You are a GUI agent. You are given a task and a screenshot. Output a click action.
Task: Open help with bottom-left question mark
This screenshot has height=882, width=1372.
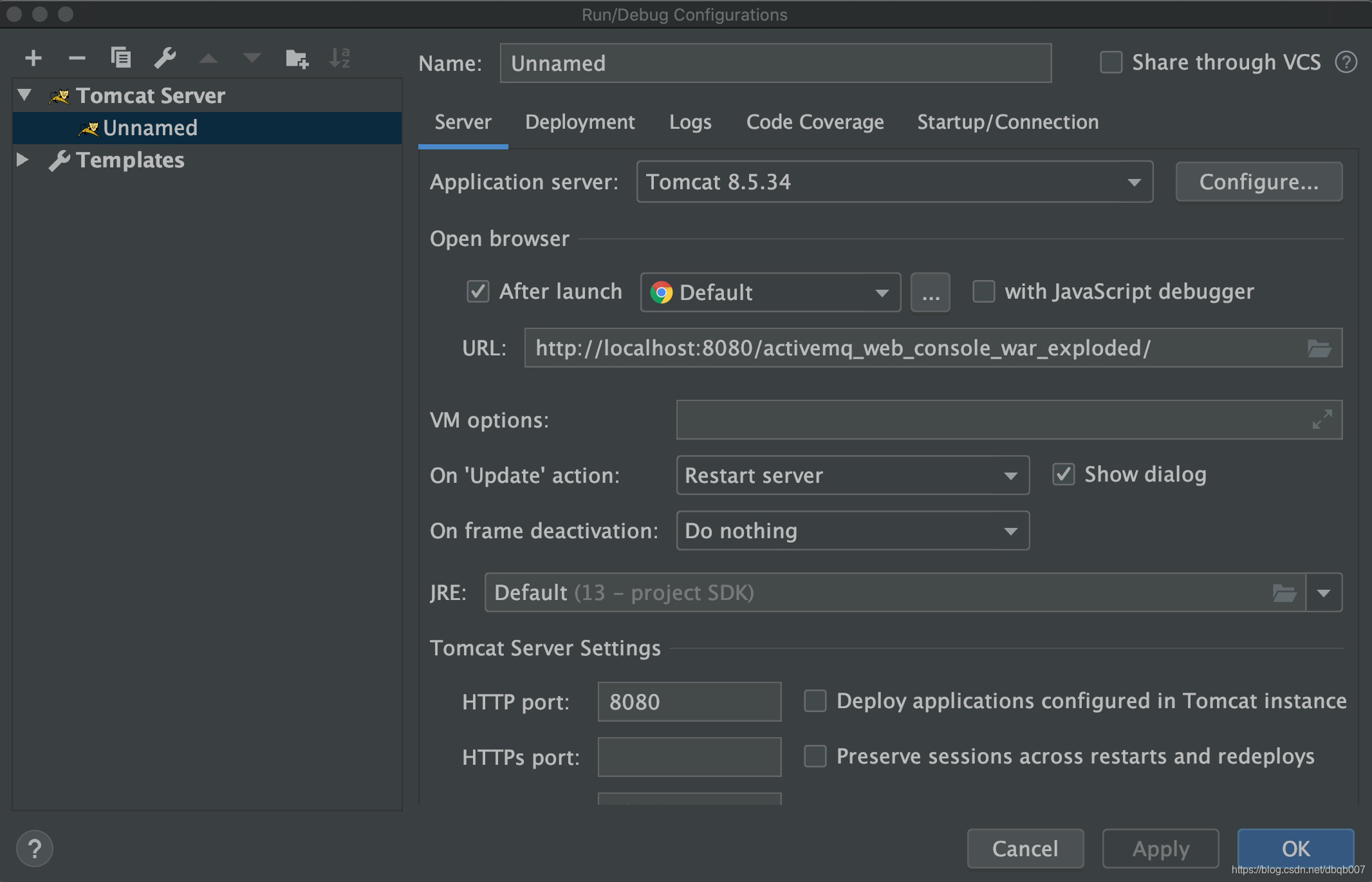[x=35, y=849]
